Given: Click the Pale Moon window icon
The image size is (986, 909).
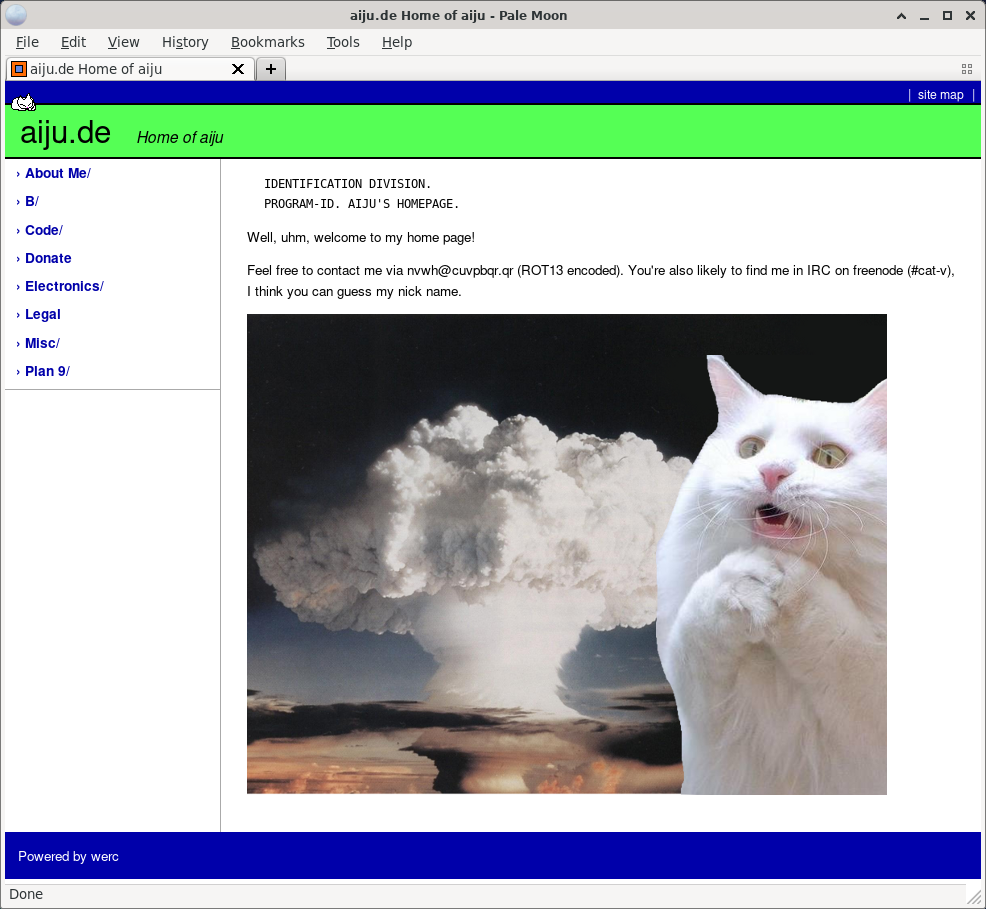Looking at the screenshot, I should (16, 15).
